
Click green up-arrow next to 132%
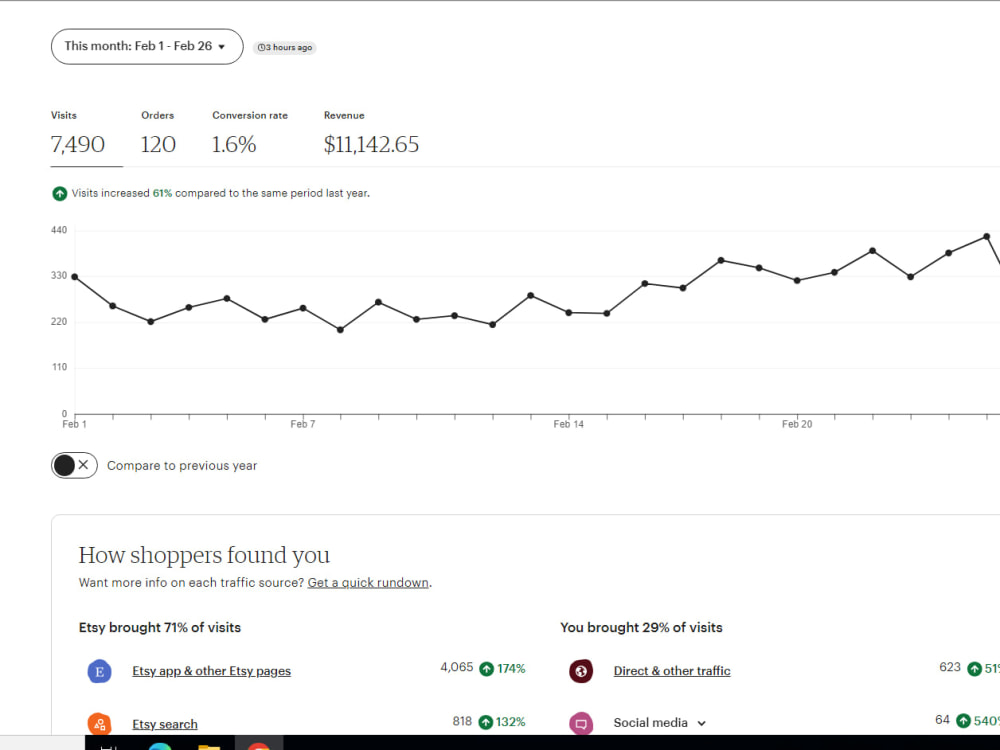coord(485,722)
